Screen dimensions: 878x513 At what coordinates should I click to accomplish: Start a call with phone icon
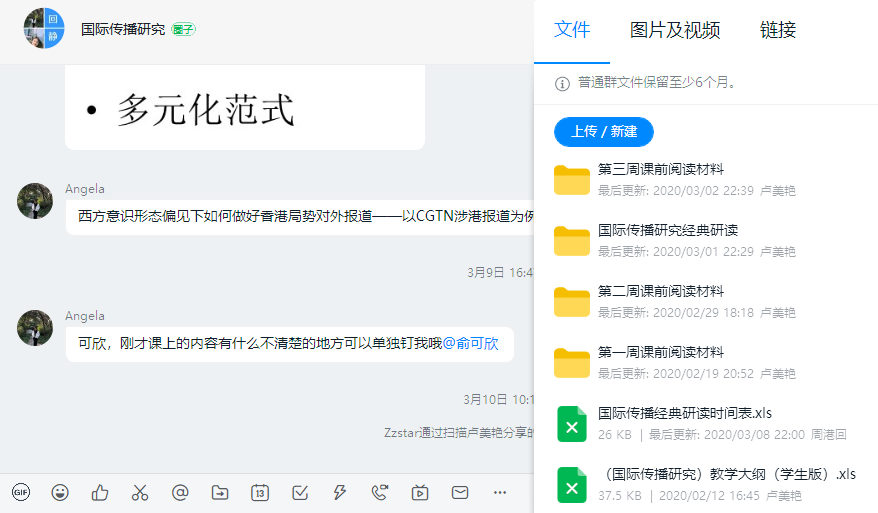pyautogui.click(x=380, y=492)
